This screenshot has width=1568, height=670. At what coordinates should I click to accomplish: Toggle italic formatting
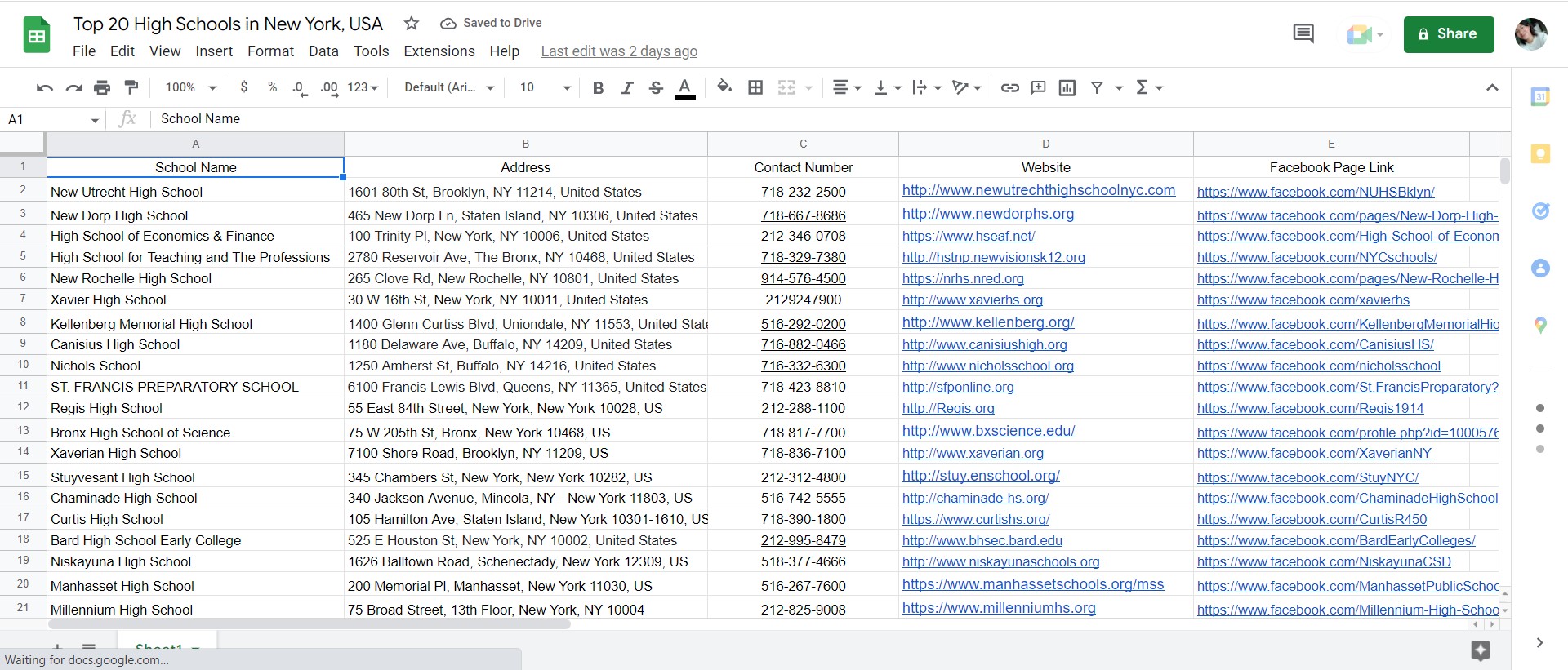(627, 87)
